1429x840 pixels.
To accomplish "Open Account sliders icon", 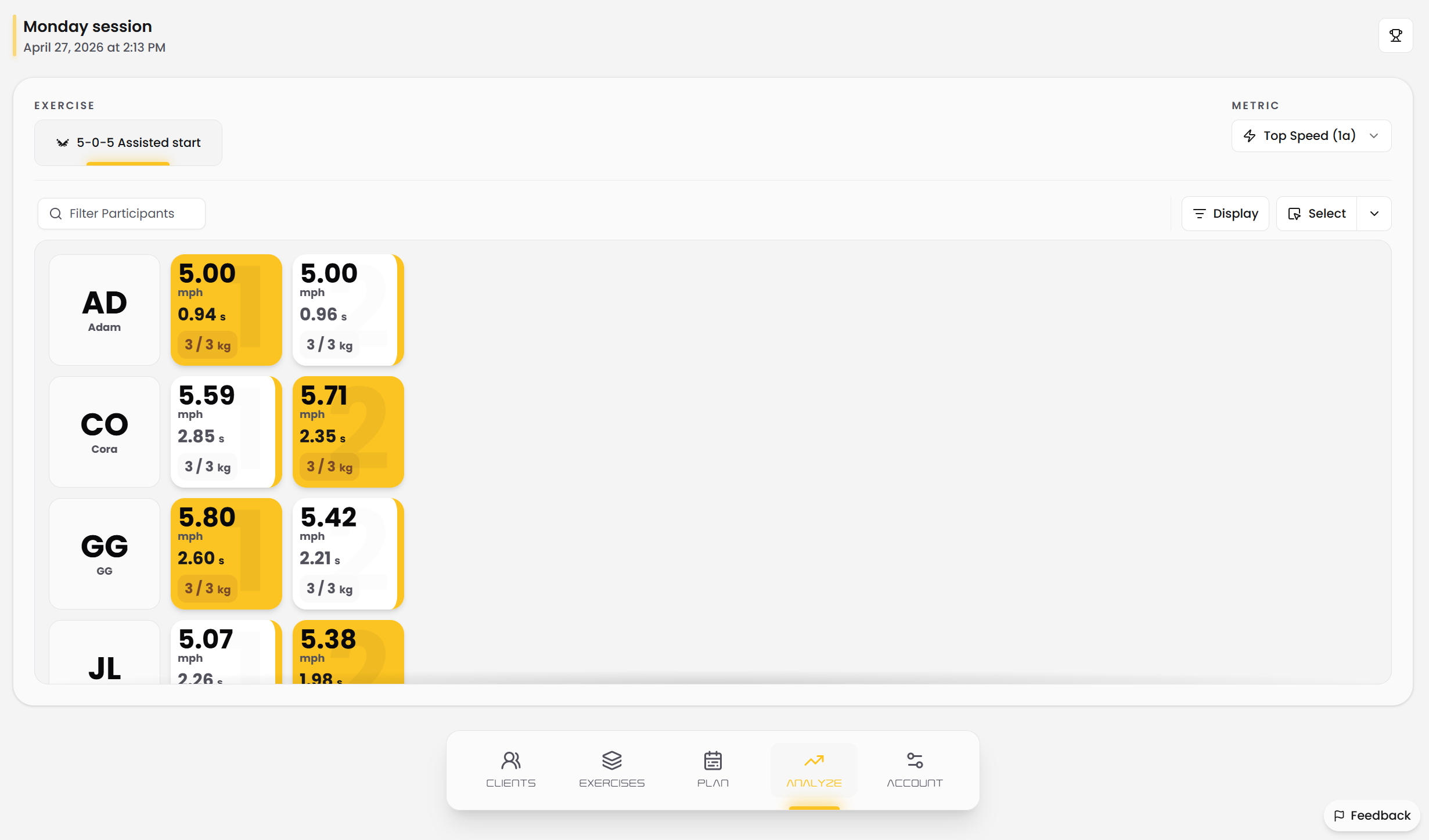I will 915,760.
